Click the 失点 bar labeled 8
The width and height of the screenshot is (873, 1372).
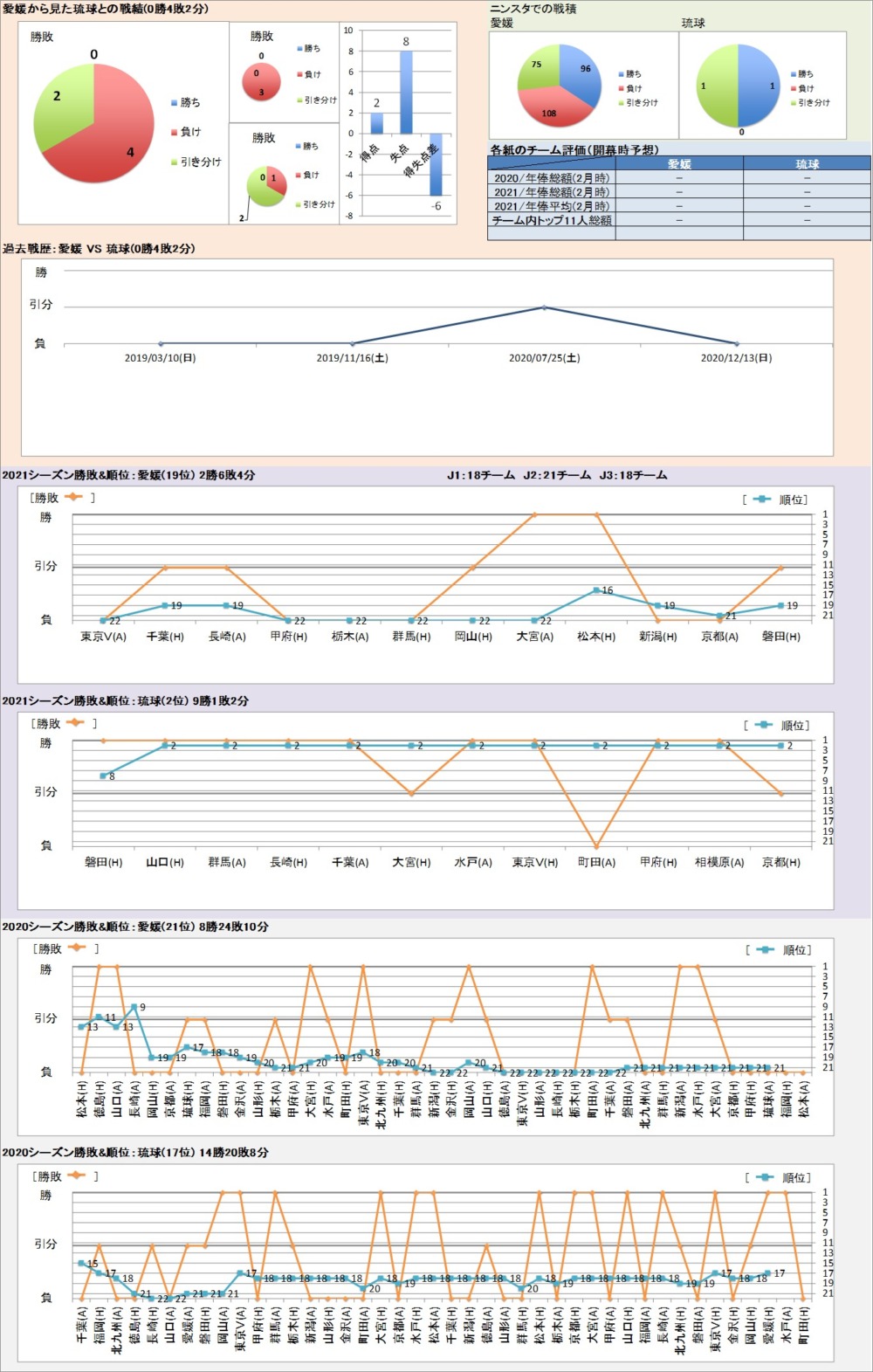(x=406, y=92)
